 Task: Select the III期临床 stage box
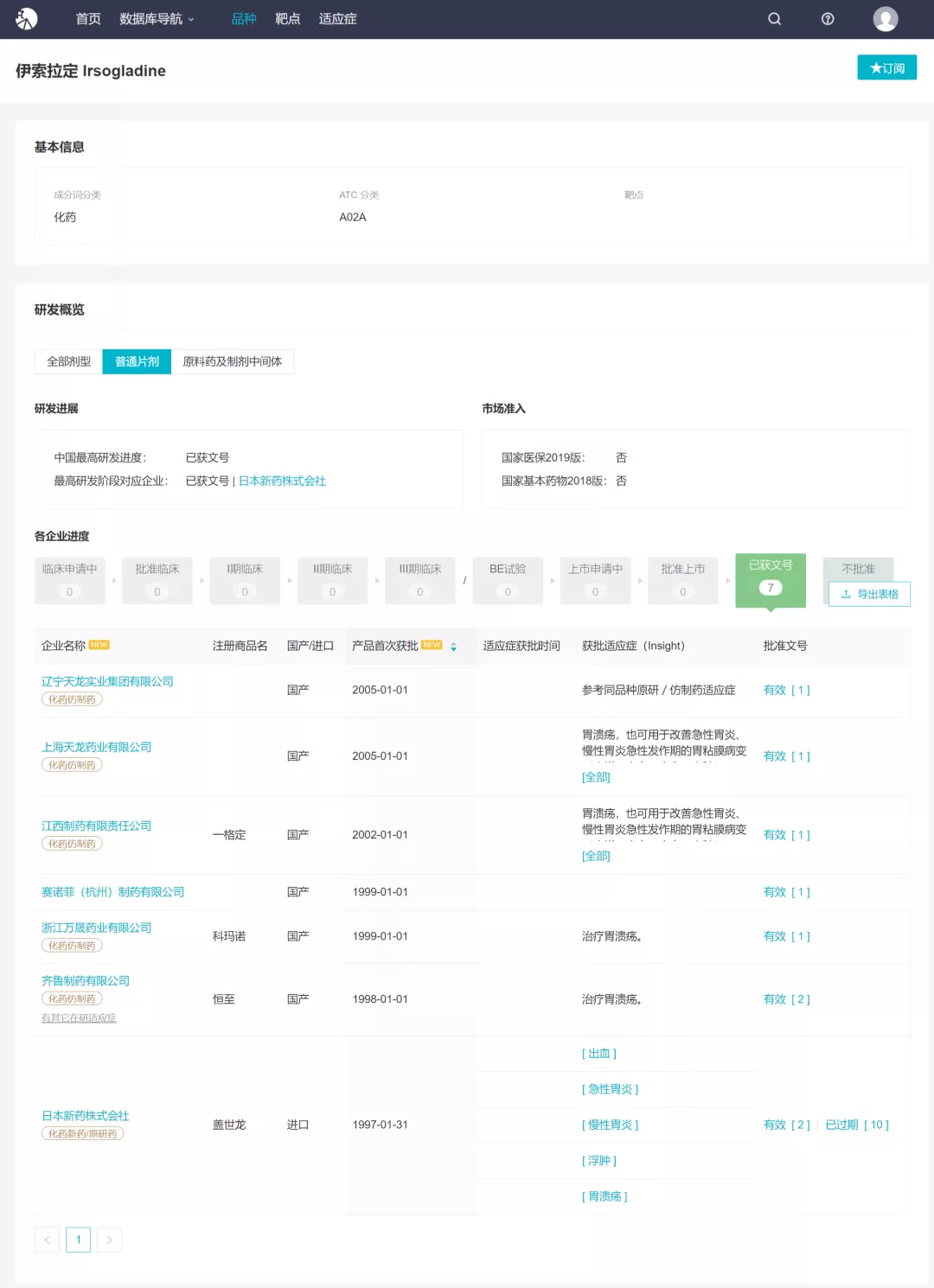point(420,580)
